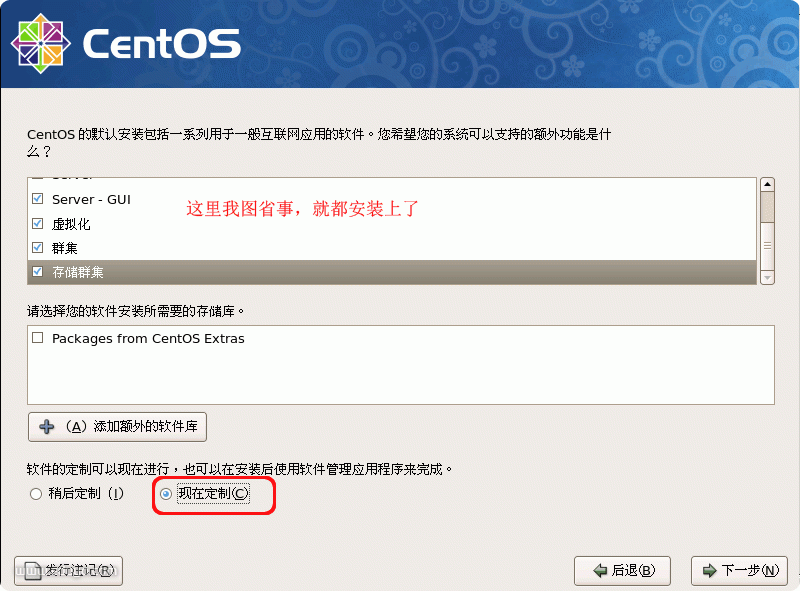Toggle the partially hidden checkbox above Server - GUI

(x=38, y=180)
